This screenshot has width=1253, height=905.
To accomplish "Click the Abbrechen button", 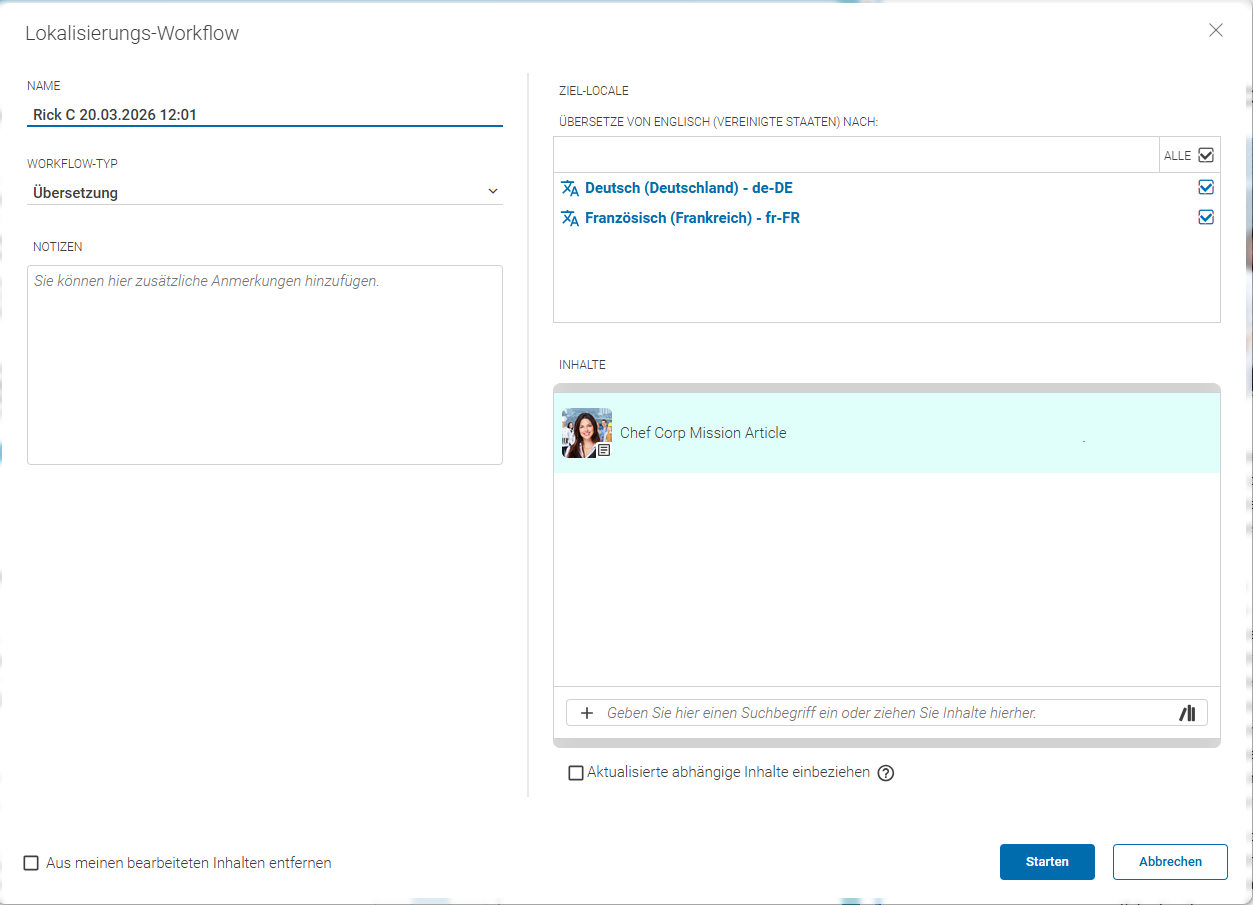I will click(x=1170, y=862).
